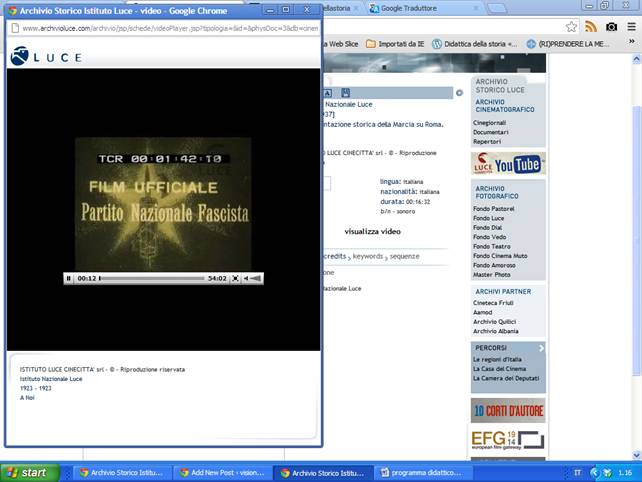This screenshot has width=642, height=482.
Task: Pause the video playback
Action: pyautogui.click(x=68, y=278)
